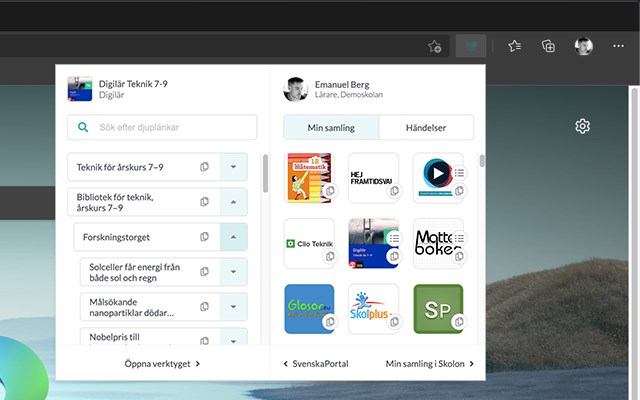
Task: Open Min samling i Skolon link
Action: (x=429, y=364)
